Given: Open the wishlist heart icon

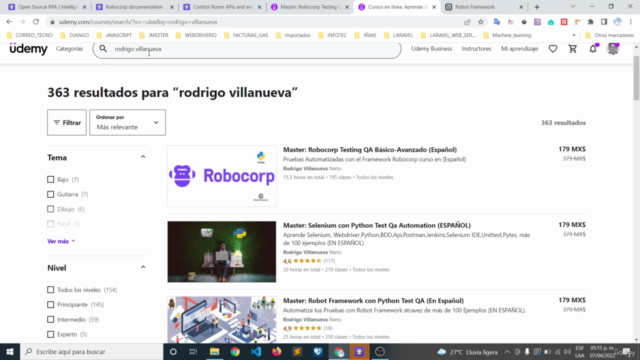Looking at the screenshot, I should 553,49.
